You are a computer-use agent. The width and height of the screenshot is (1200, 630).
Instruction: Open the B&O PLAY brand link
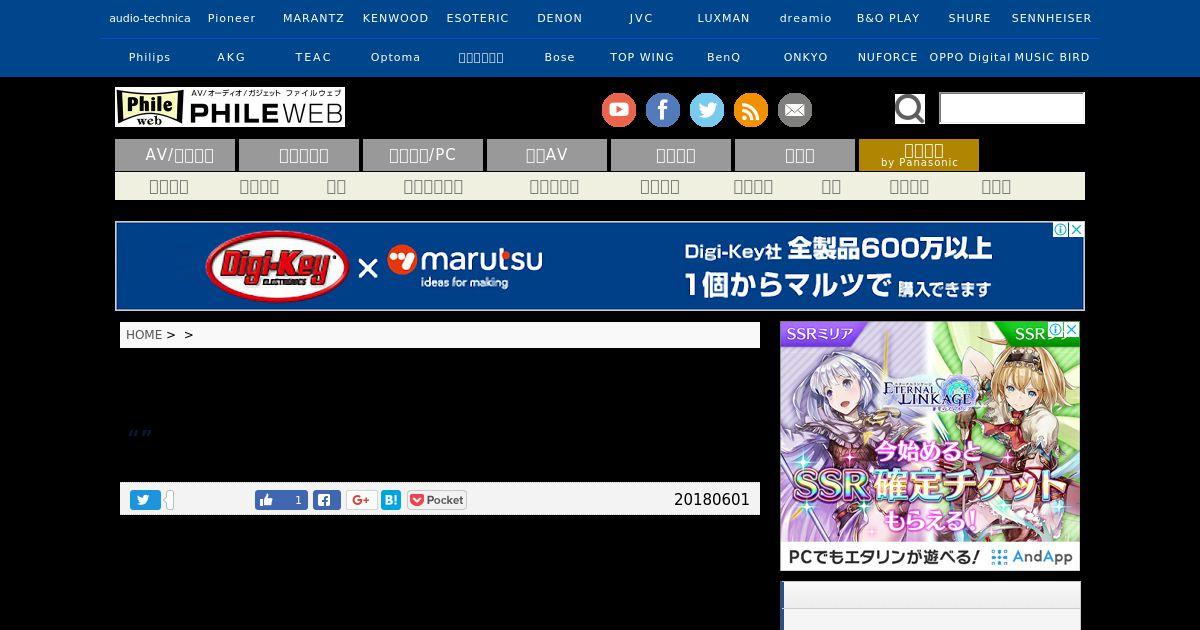pos(888,18)
